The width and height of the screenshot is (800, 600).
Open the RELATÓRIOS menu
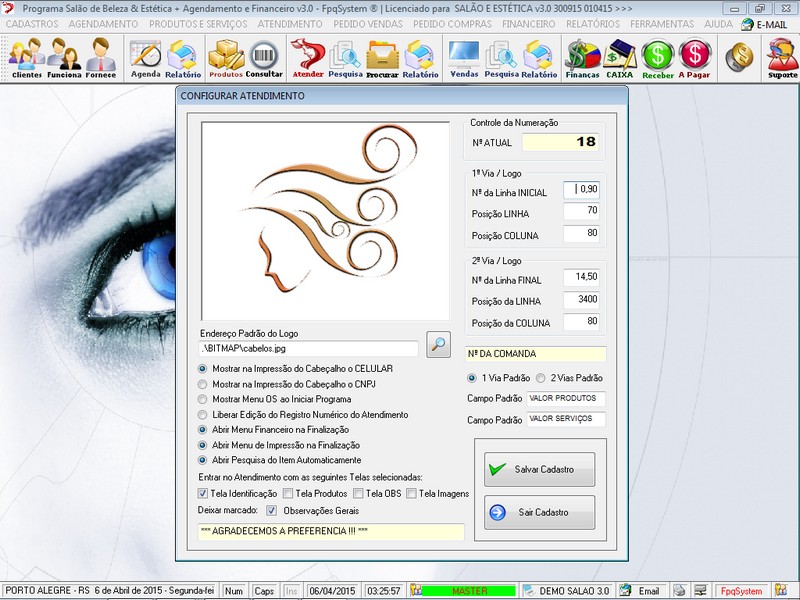(x=592, y=23)
